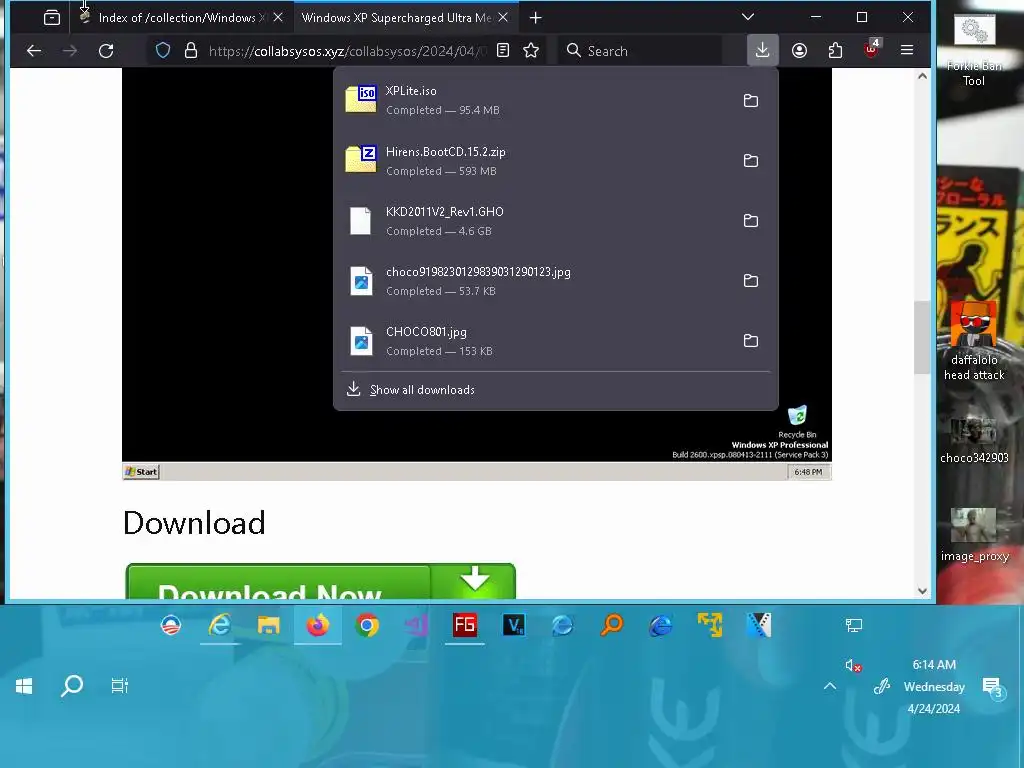1024x768 pixels.
Task: Select the image_proxy desktop file
Action: click(x=974, y=536)
